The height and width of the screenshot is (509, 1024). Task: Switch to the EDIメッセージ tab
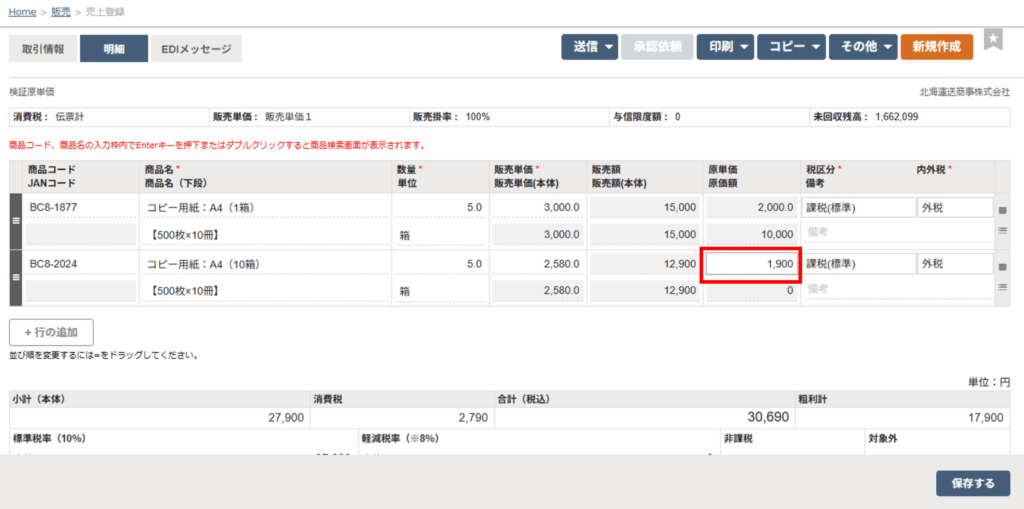[x=196, y=49]
